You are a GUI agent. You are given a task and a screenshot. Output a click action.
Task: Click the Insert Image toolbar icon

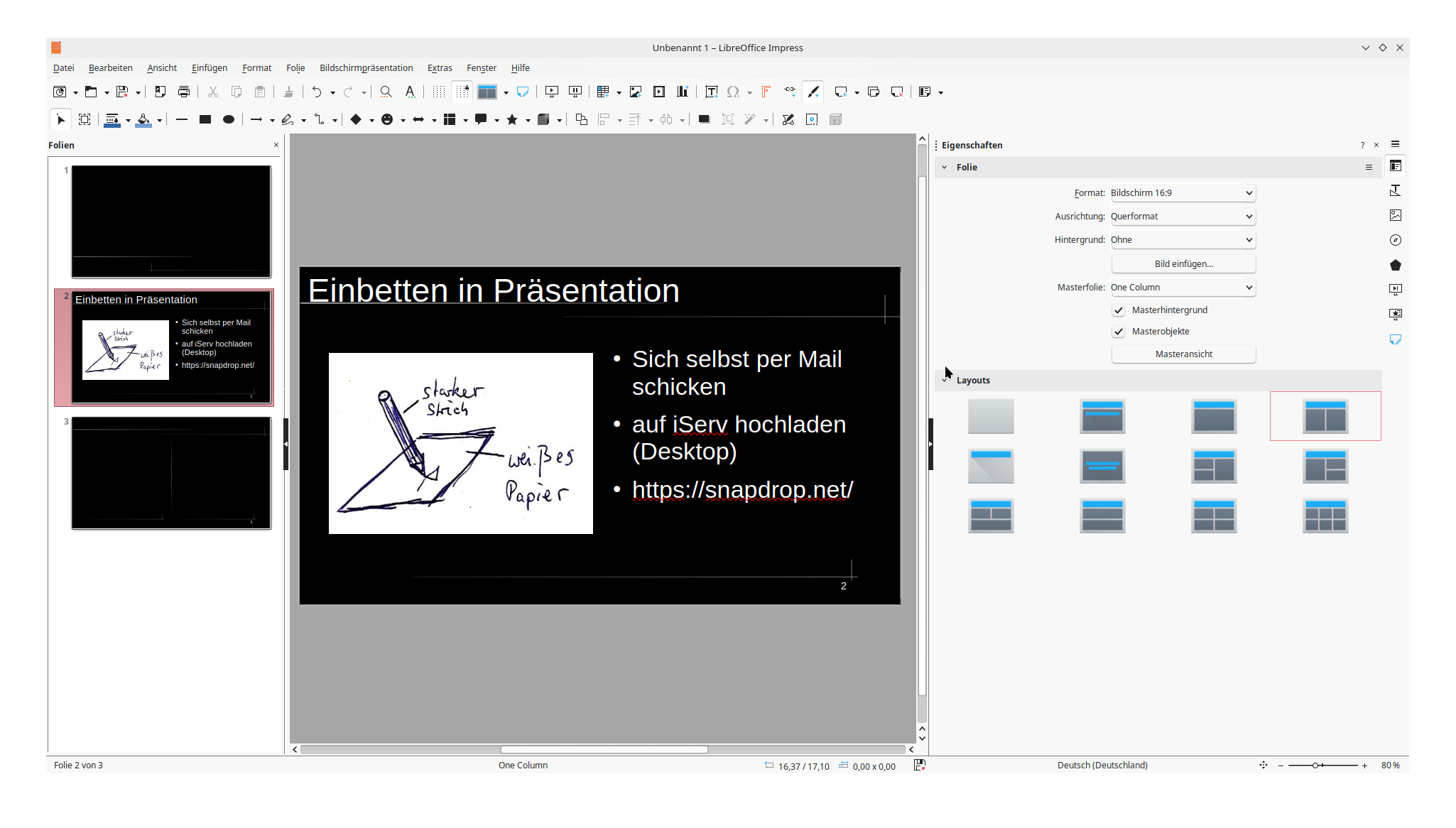(x=636, y=92)
